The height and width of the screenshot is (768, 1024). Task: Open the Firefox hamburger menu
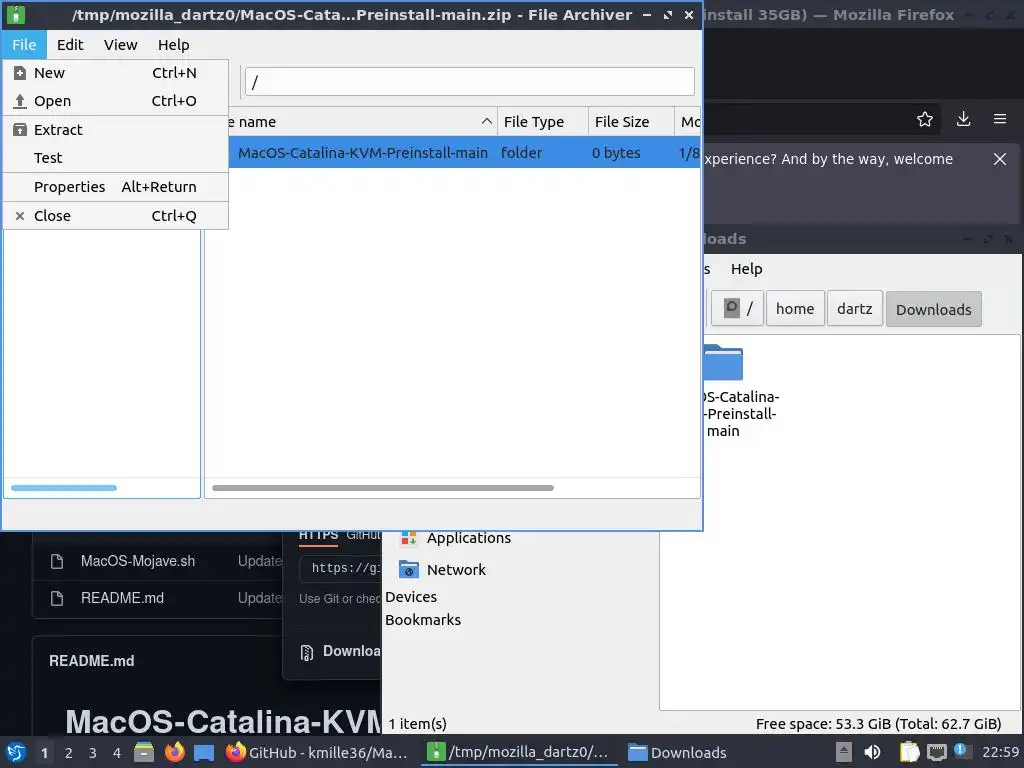pos(1000,119)
